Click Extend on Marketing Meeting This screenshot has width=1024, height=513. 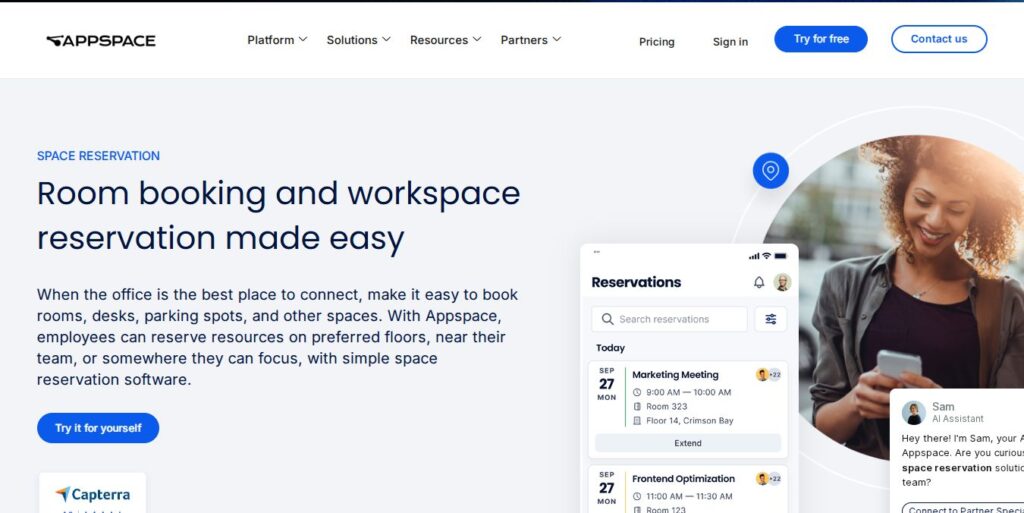(688, 443)
